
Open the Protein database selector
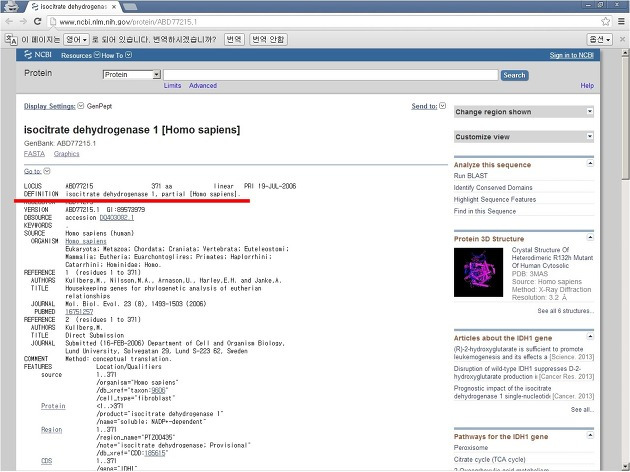[x=132, y=75]
